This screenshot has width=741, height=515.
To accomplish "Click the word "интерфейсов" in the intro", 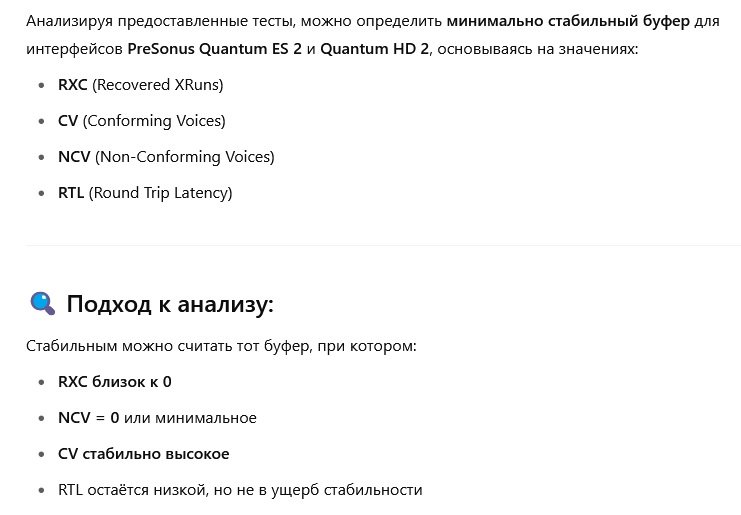I will point(74,49).
